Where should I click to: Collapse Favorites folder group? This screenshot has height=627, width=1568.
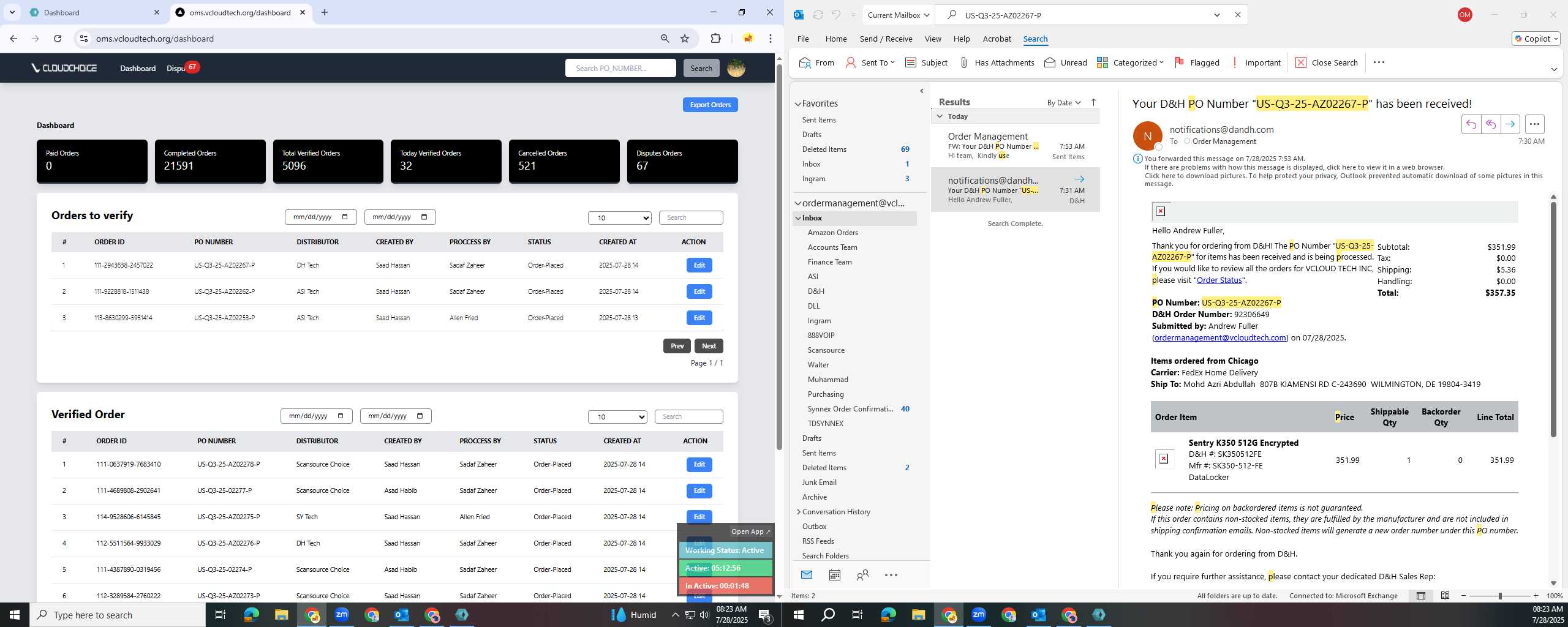798,104
